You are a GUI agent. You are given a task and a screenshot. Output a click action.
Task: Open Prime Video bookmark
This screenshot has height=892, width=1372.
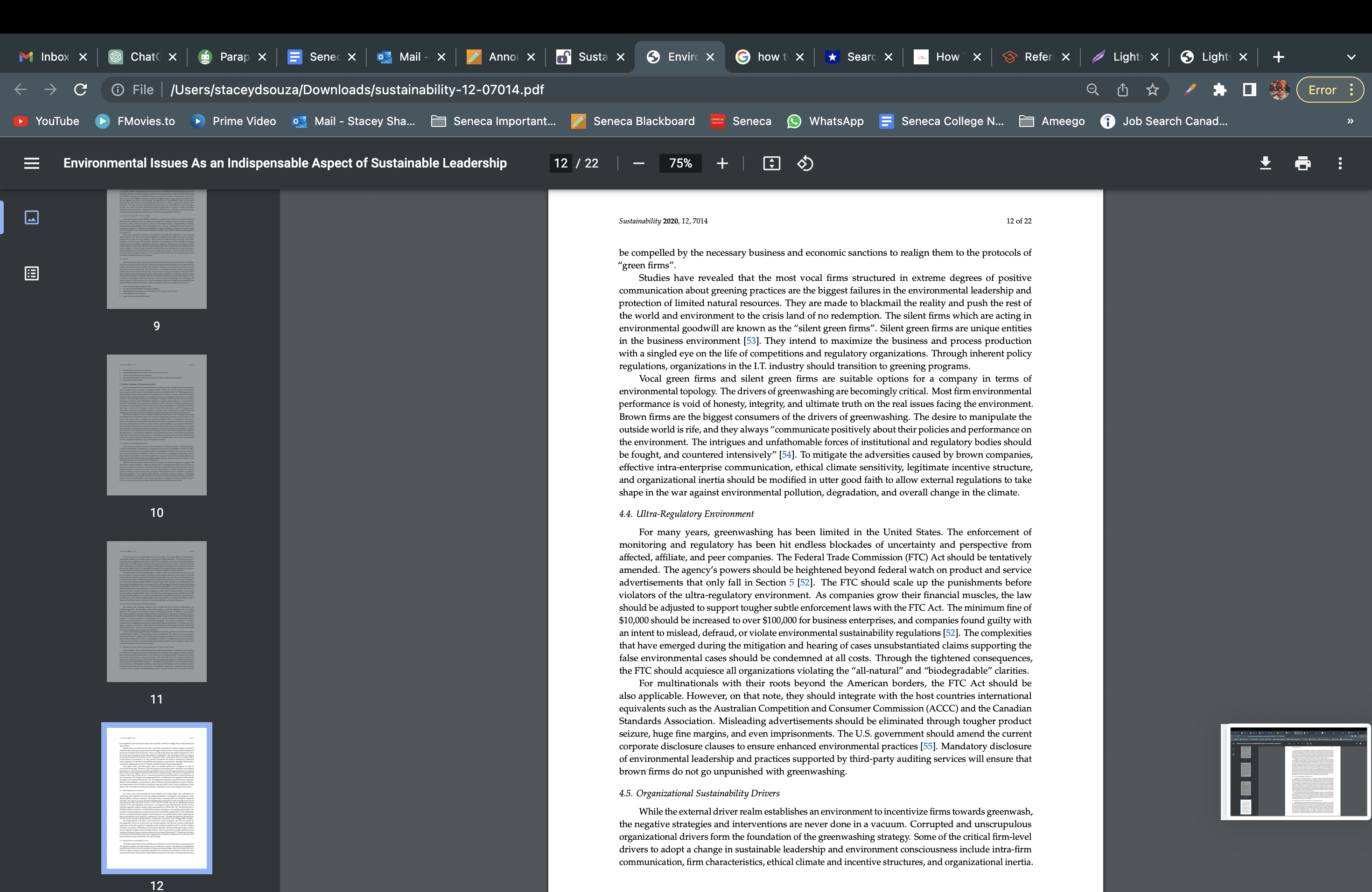pos(234,122)
